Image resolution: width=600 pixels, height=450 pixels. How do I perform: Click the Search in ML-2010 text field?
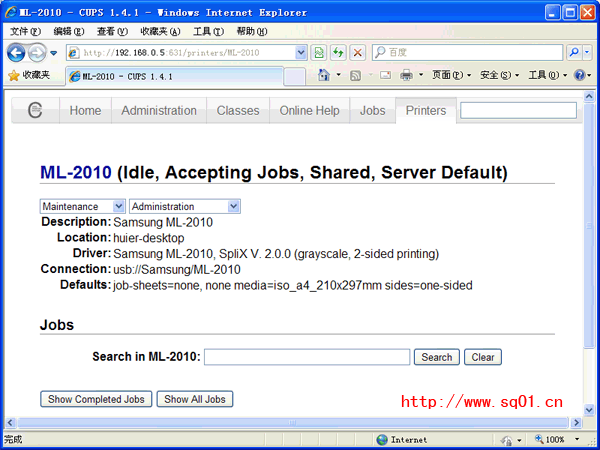(307, 357)
